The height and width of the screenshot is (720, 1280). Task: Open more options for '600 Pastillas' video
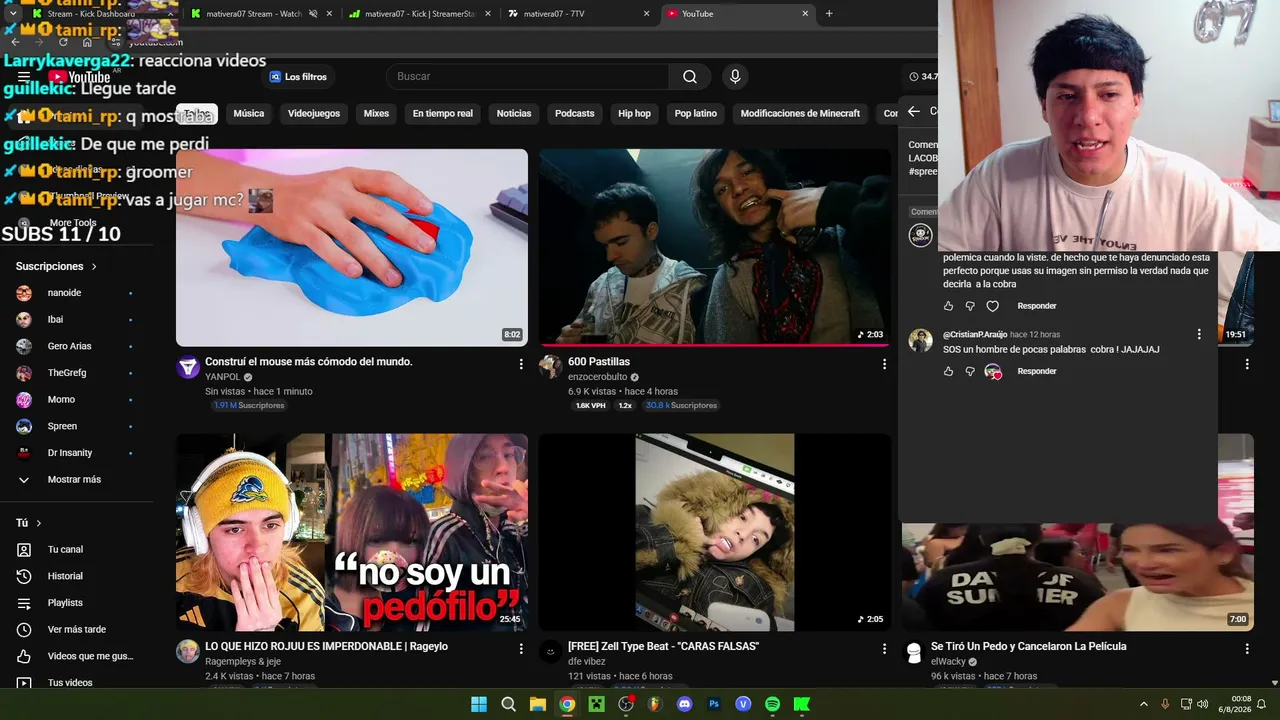[884, 364]
